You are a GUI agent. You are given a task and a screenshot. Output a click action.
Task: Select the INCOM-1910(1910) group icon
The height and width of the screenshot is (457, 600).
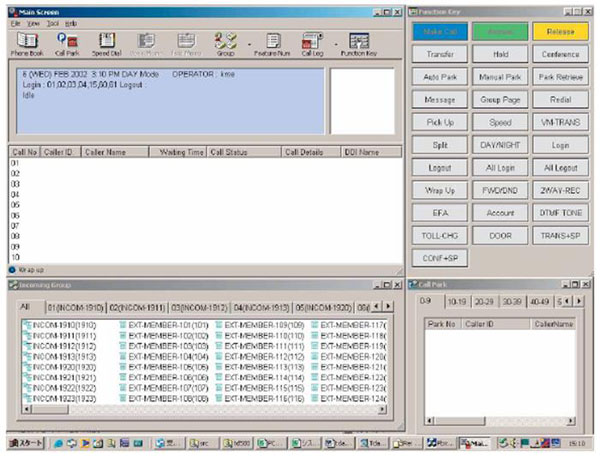point(27,325)
